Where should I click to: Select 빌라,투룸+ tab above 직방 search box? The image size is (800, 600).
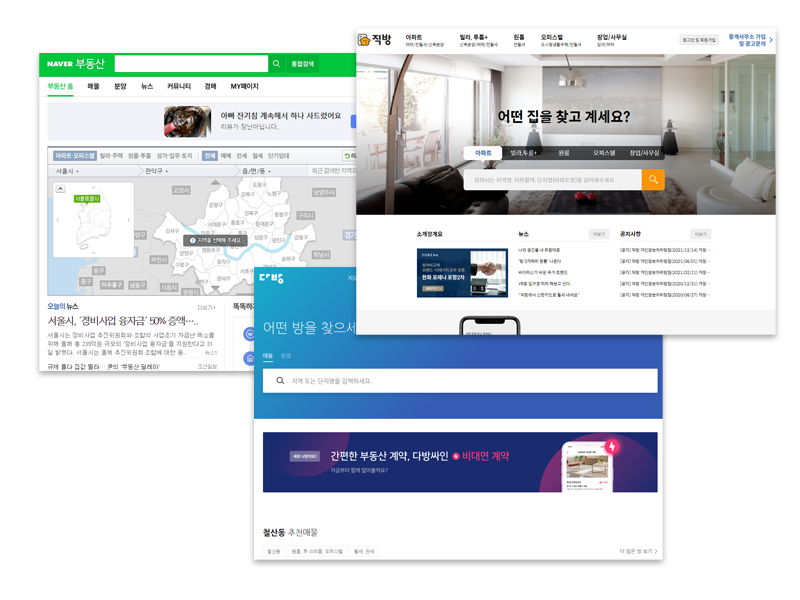pos(523,153)
